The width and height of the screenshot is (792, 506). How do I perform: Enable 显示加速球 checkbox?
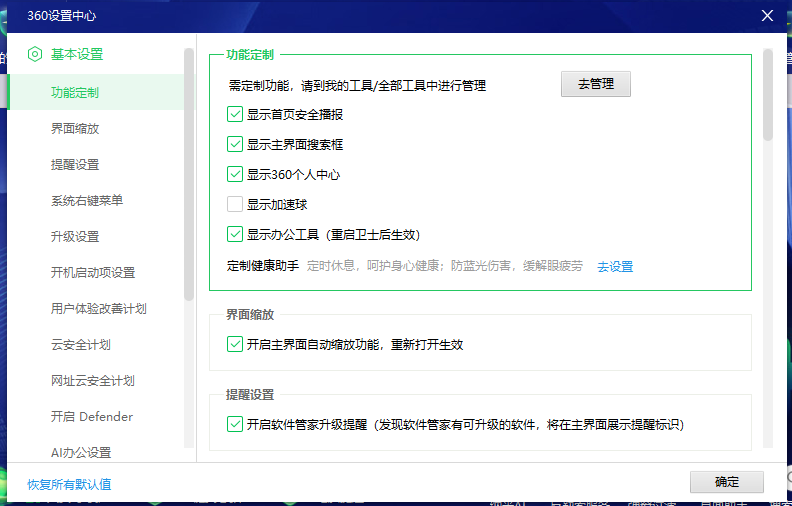[235, 205]
